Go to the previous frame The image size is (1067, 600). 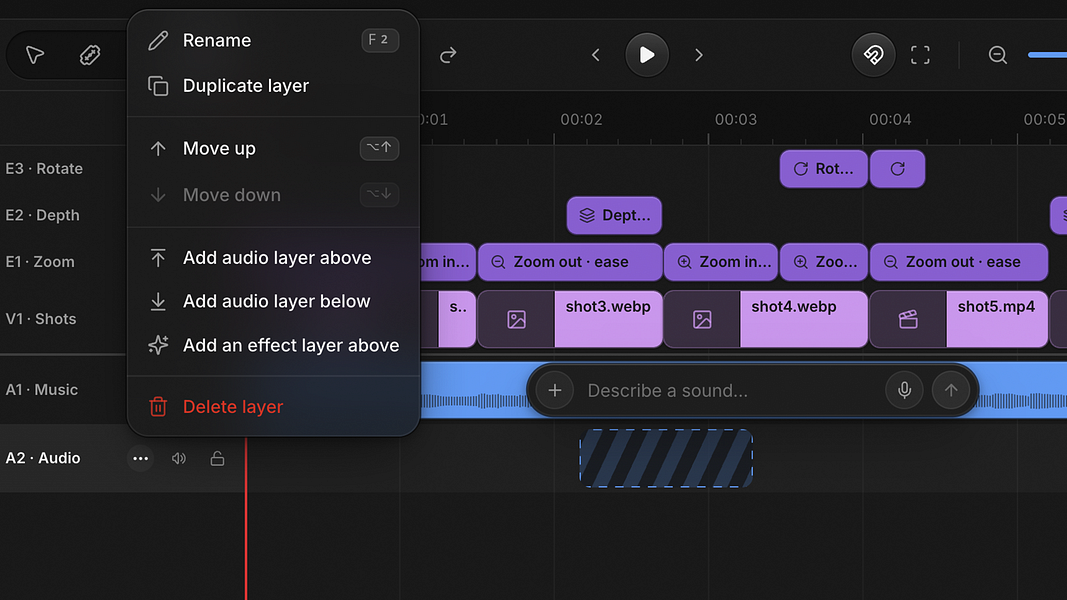pyautogui.click(x=596, y=55)
